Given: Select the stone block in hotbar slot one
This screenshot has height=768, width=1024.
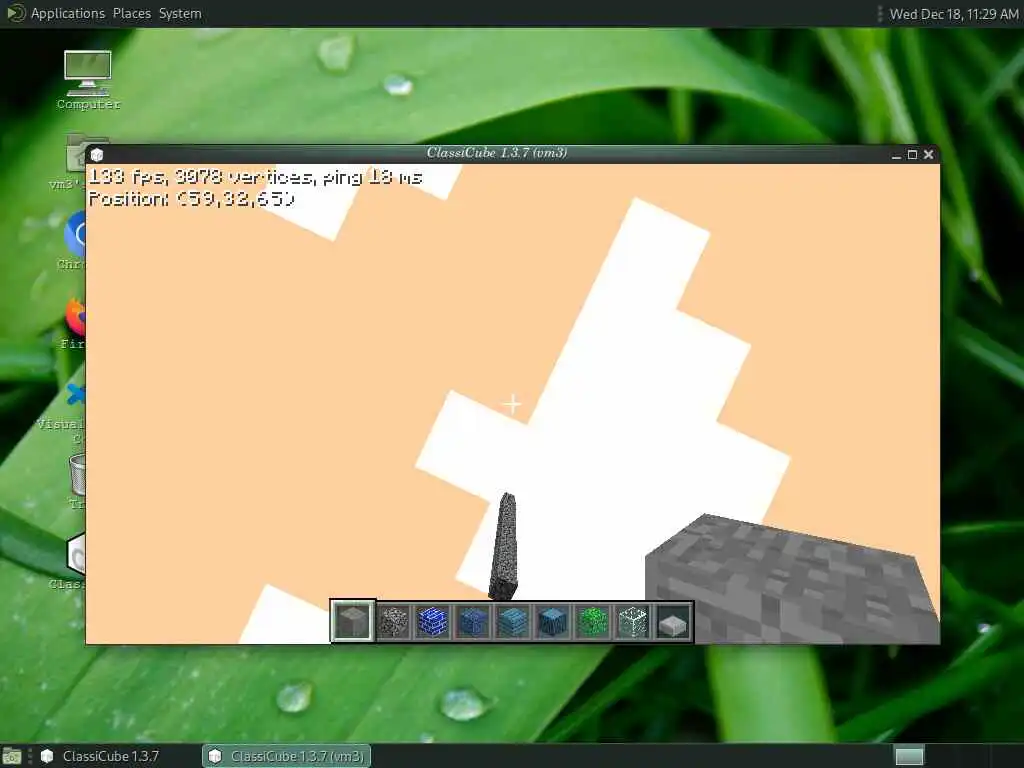Looking at the screenshot, I should (353, 621).
